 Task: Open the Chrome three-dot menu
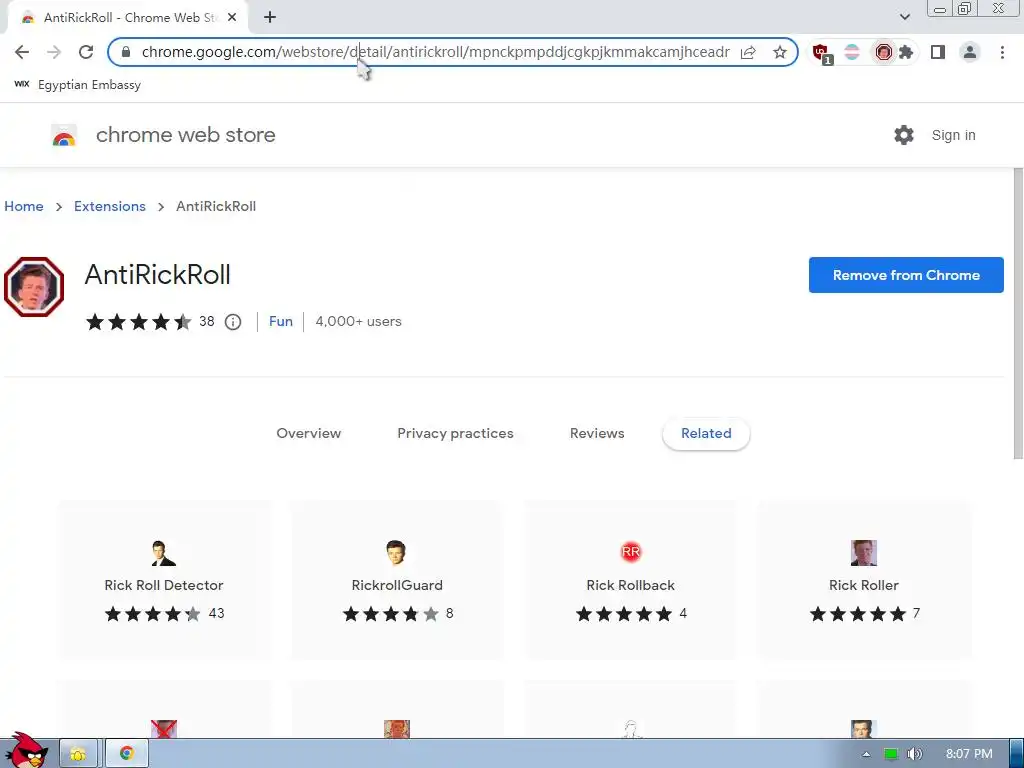click(x=1002, y=52)
